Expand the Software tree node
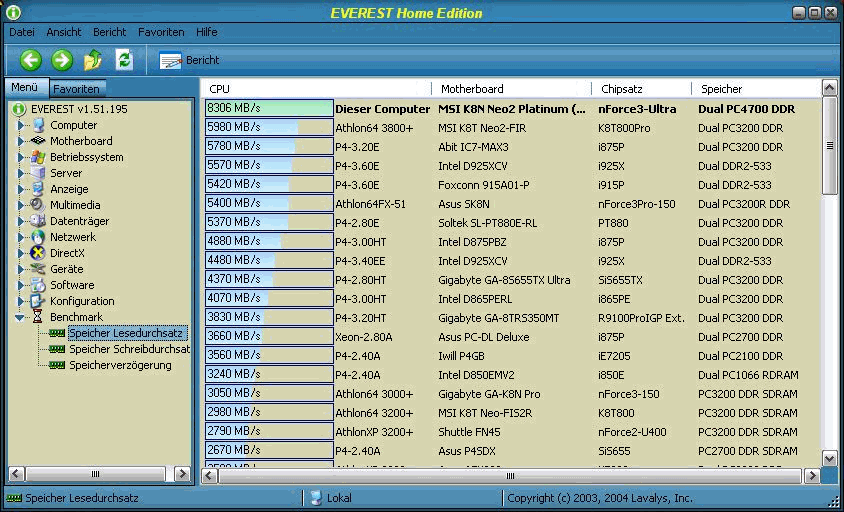The image size is (844, 512). (21, 285)
